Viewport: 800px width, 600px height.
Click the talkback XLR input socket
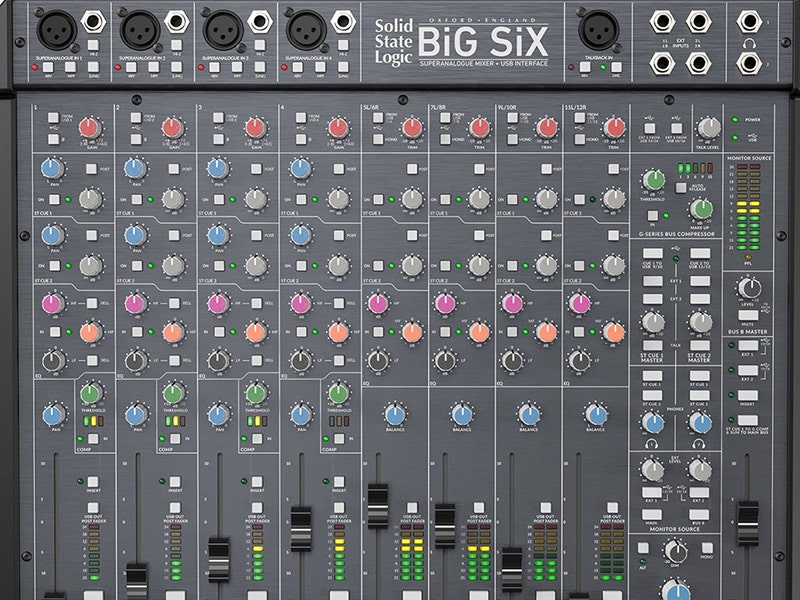pos(598,29)
